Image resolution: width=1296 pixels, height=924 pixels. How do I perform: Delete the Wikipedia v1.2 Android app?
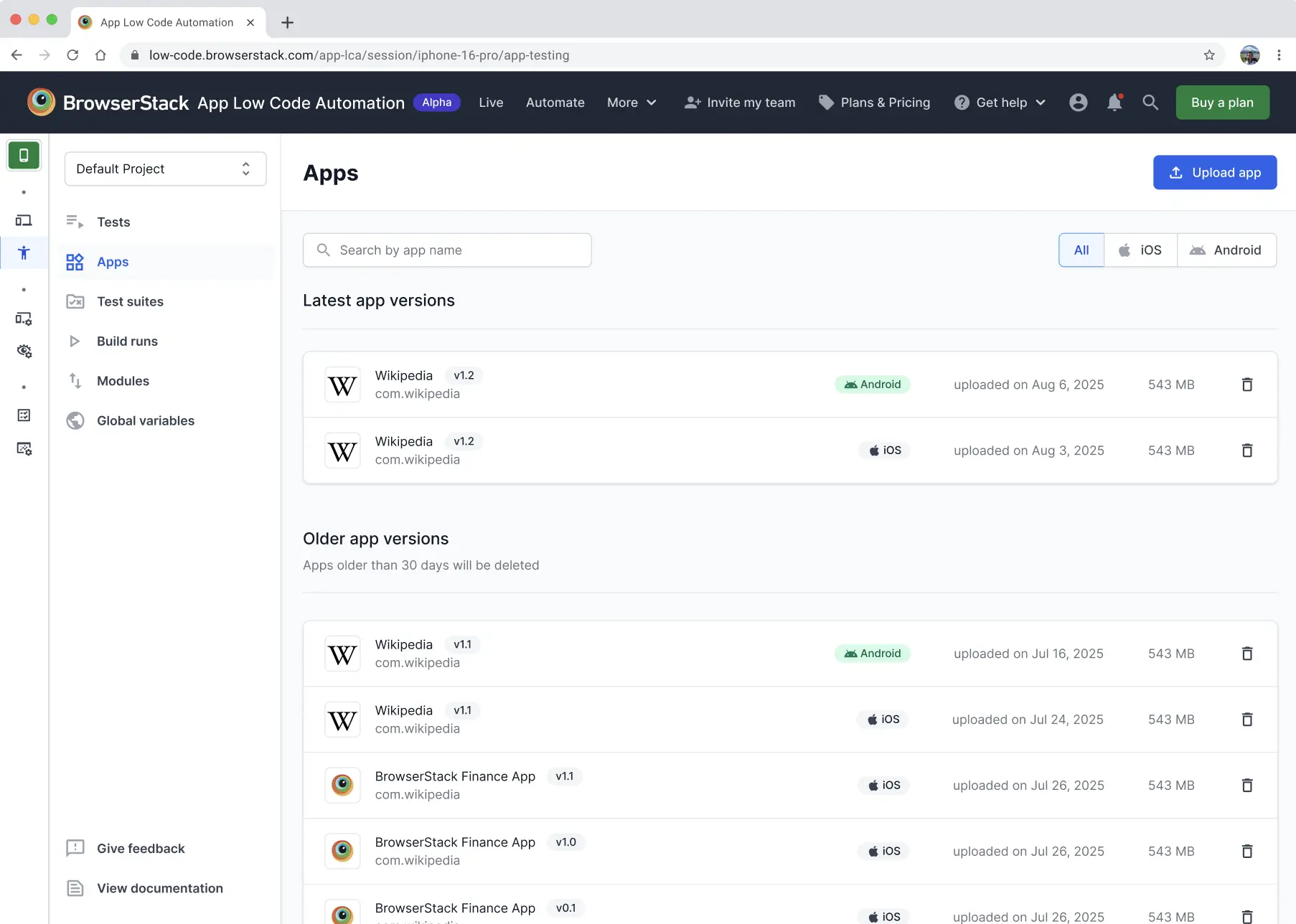[x=1246, y=385]
